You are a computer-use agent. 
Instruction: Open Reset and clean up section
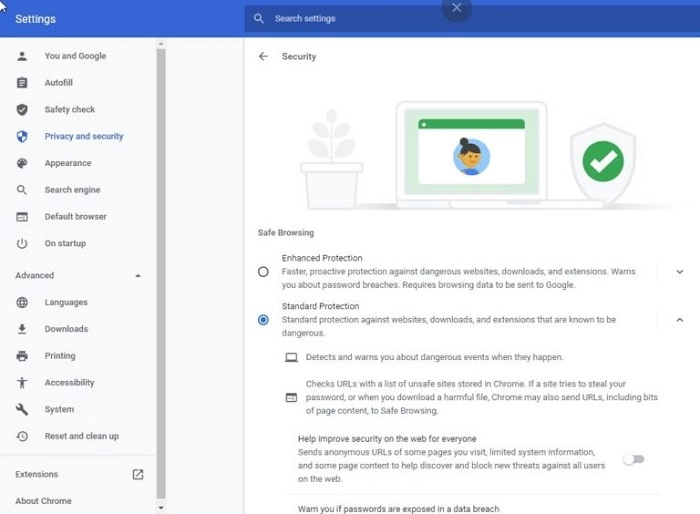(x=81, y=437)
